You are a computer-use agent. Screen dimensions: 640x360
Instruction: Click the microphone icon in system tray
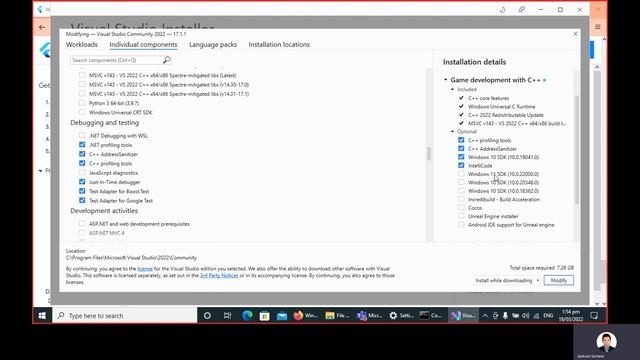[x=505, y=316]
